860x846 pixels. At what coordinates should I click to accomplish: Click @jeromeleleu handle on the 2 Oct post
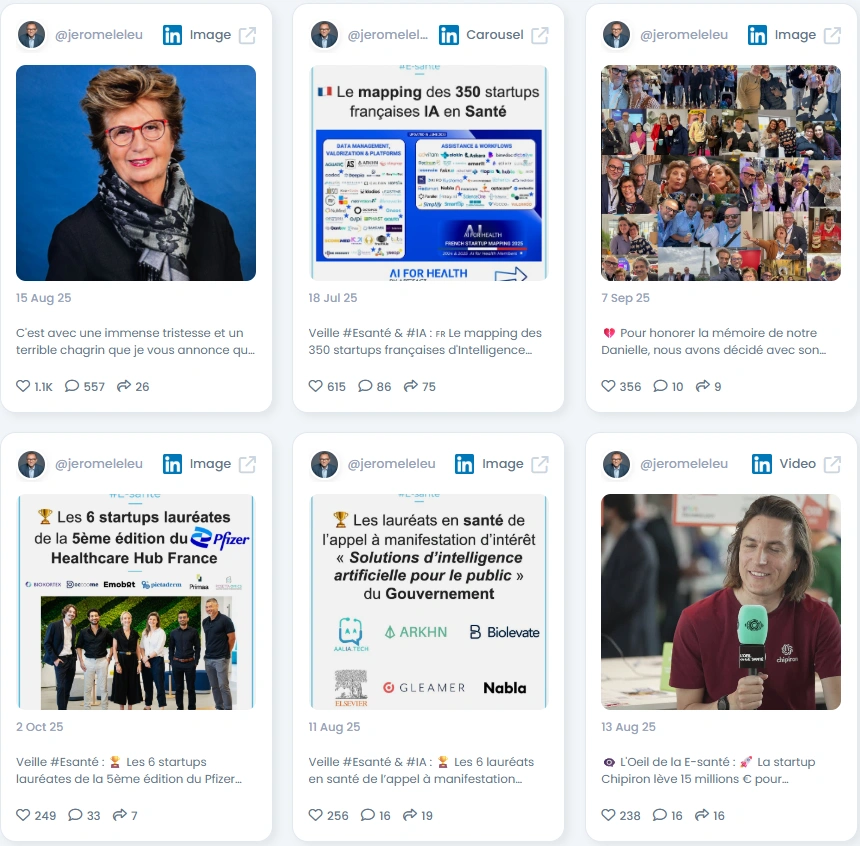99,464
